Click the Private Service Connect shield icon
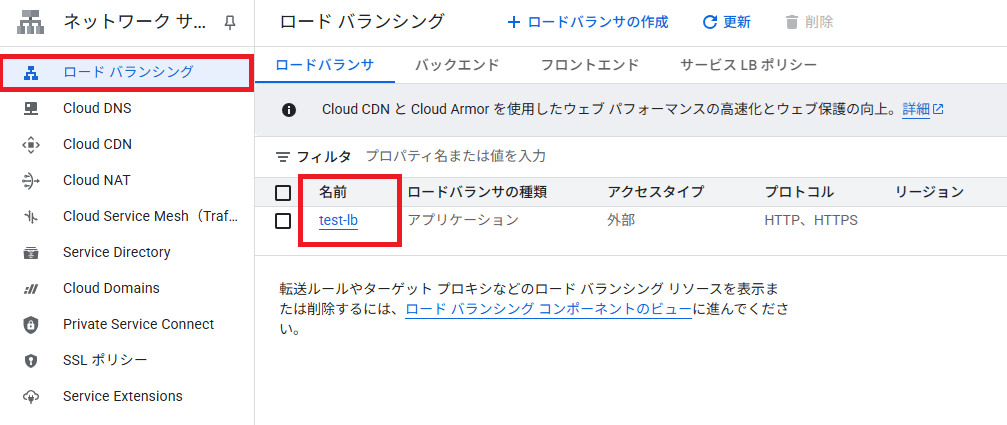Image resolution: width=1007 pixels, height=425 pixels. click(30, 325)
